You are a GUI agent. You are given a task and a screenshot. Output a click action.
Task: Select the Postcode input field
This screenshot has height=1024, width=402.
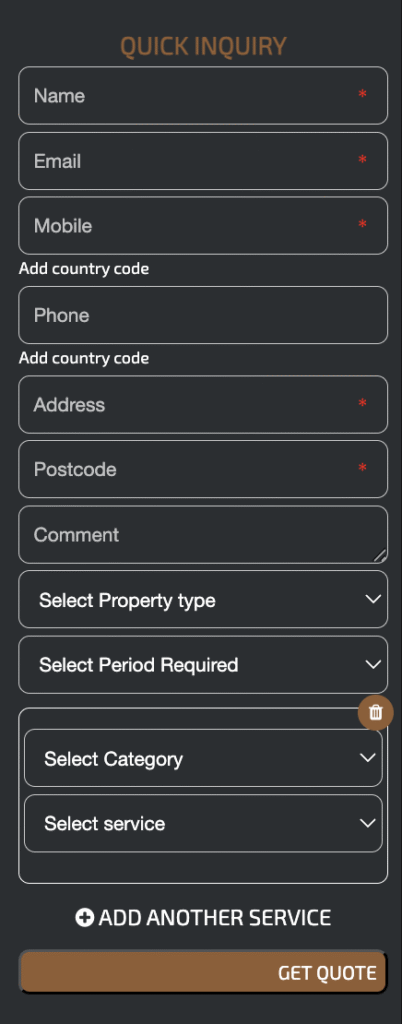[x=203, y=469]
